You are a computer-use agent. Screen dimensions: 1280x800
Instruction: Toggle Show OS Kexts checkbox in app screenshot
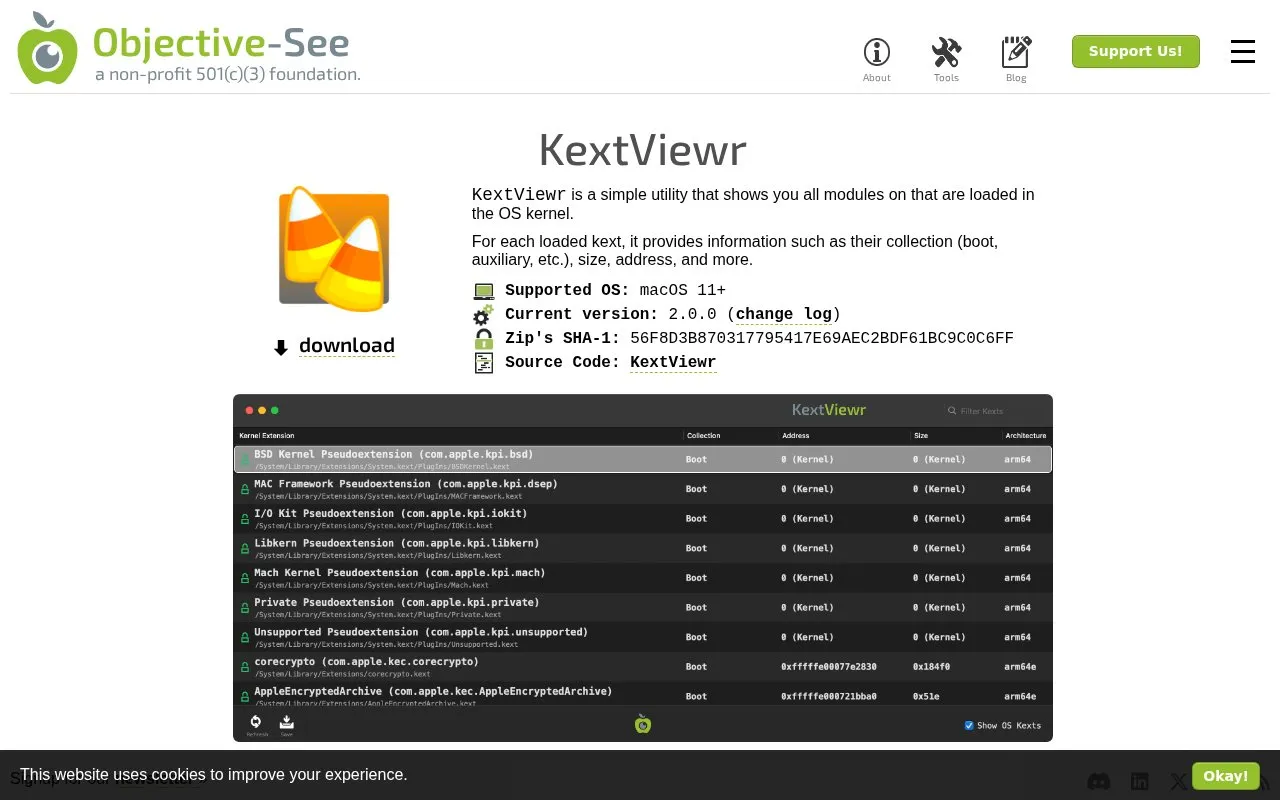[x=969, y=726]
